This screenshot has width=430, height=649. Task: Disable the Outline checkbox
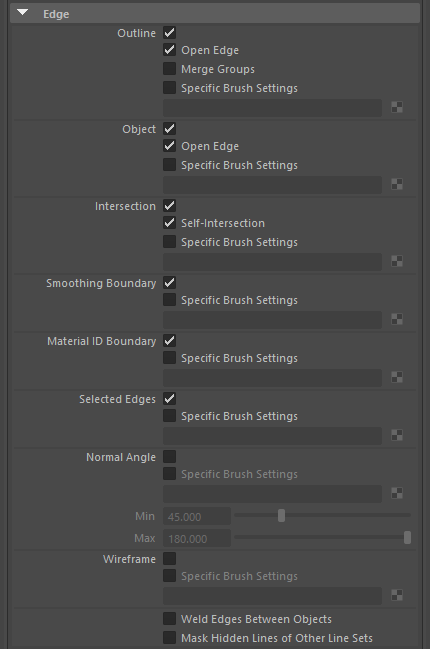169,33
